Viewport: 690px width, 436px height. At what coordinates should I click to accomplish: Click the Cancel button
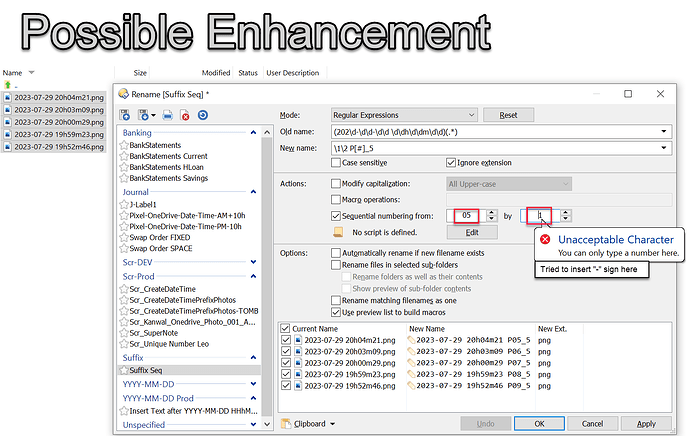592,424
